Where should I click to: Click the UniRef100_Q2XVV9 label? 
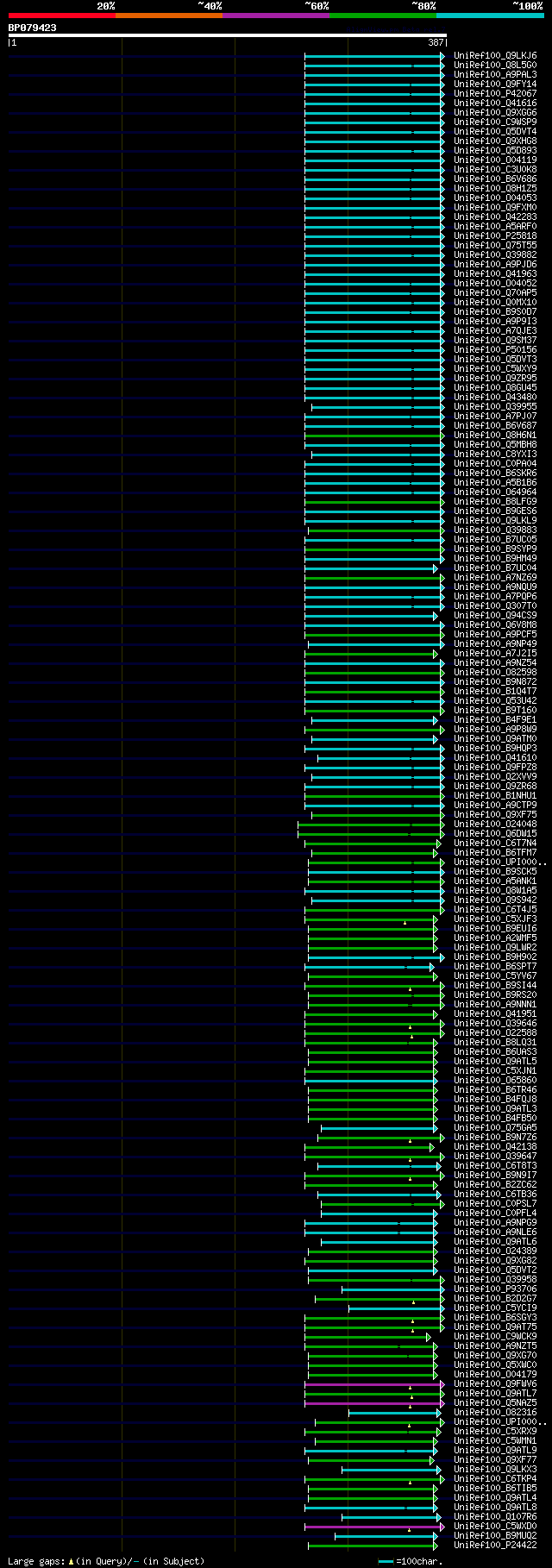point(495,777)
